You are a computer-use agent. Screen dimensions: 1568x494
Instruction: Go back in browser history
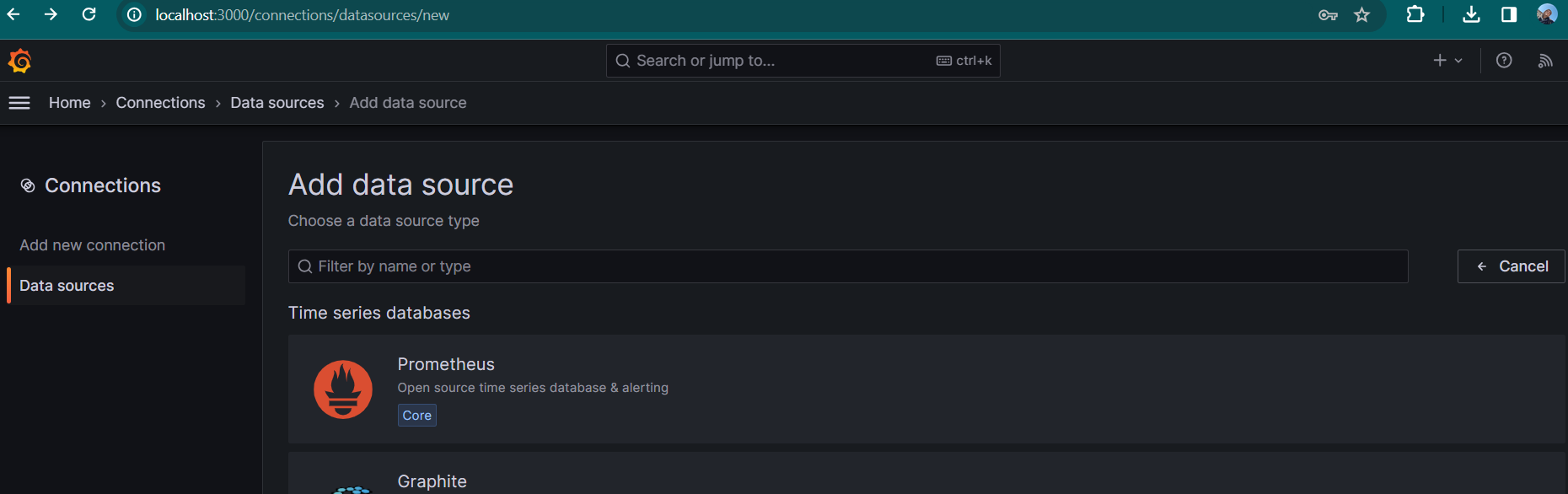[13, 14]
